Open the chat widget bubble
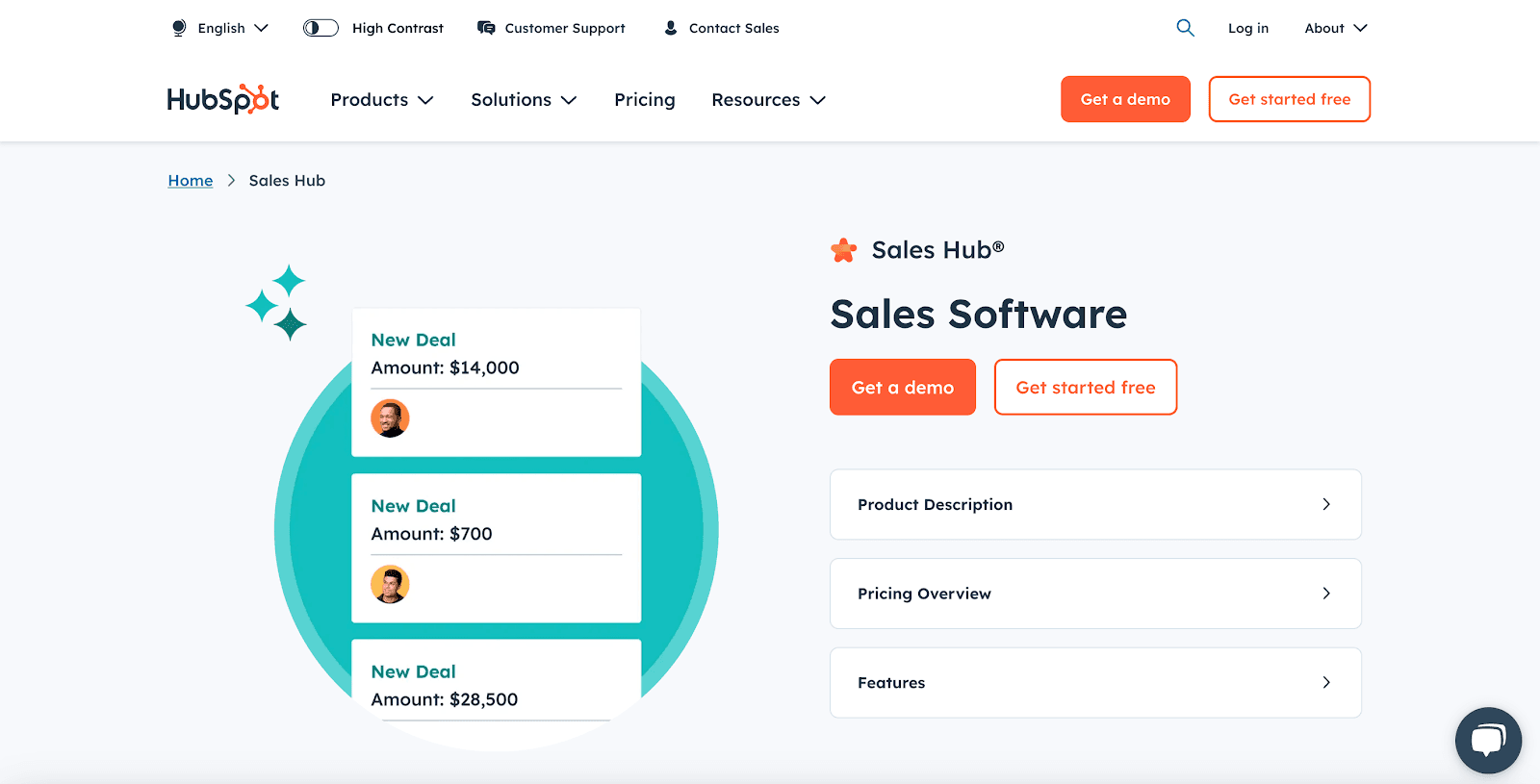The image size is (1540, 784). [1488, 741]
